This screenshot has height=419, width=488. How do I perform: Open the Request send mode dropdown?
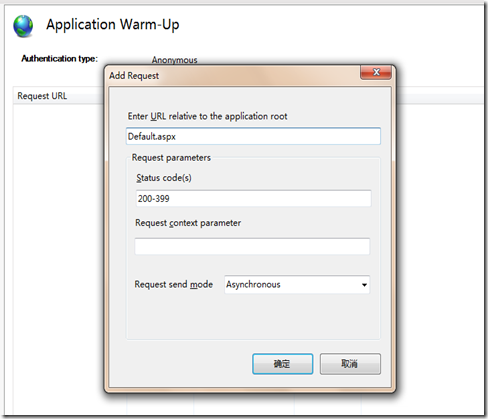(297, 285)
